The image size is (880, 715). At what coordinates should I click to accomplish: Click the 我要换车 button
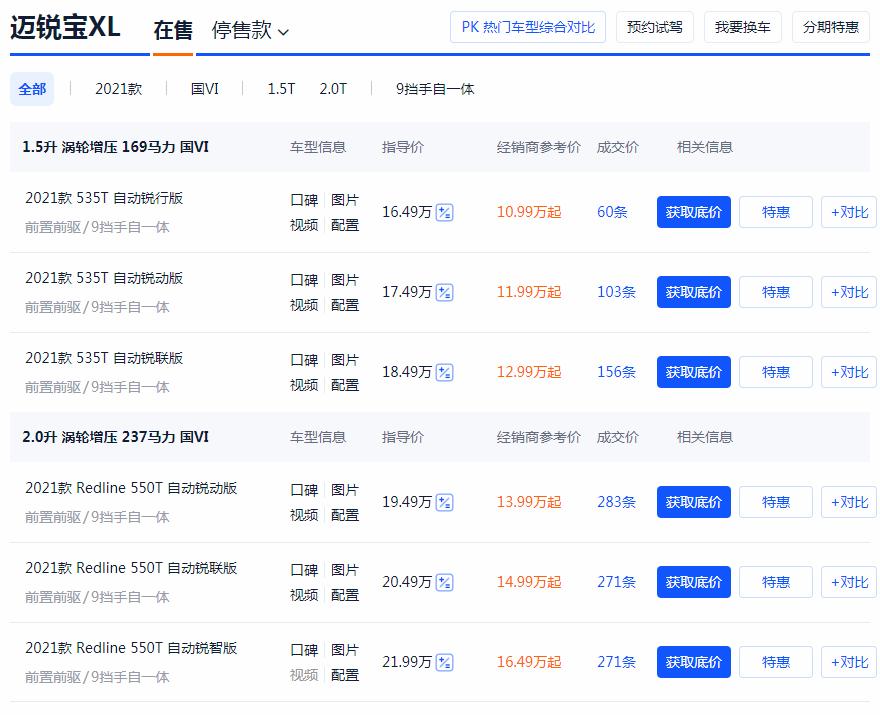(x=740, y=27)
